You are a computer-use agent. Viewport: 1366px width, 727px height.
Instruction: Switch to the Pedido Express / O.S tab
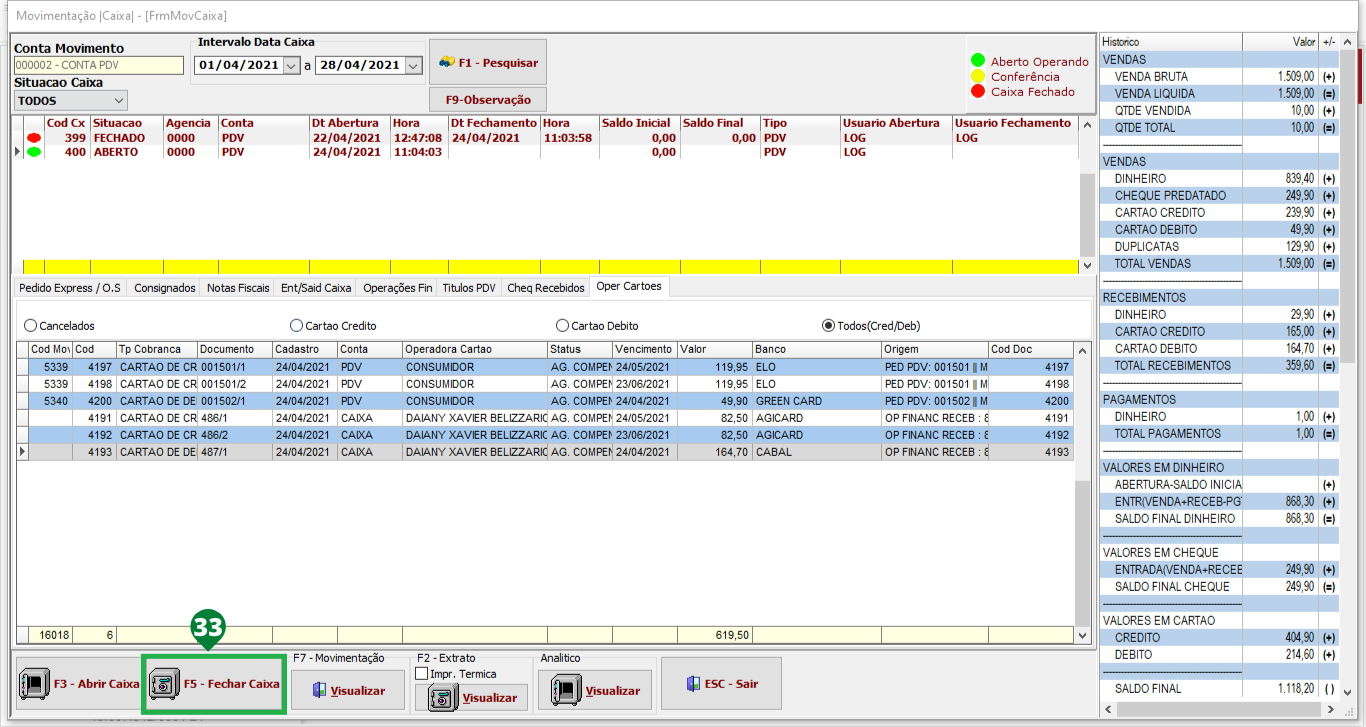(x=70, y=288)
